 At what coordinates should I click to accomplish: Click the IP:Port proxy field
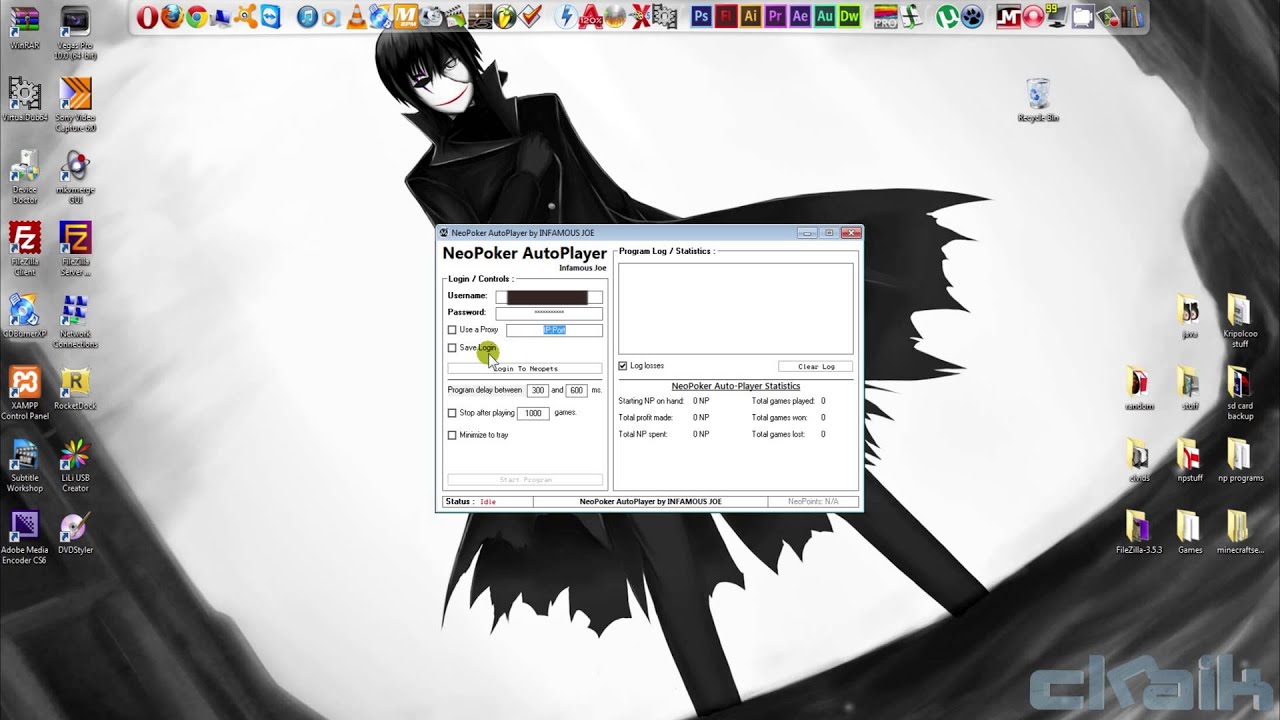[x=554, y=330]
